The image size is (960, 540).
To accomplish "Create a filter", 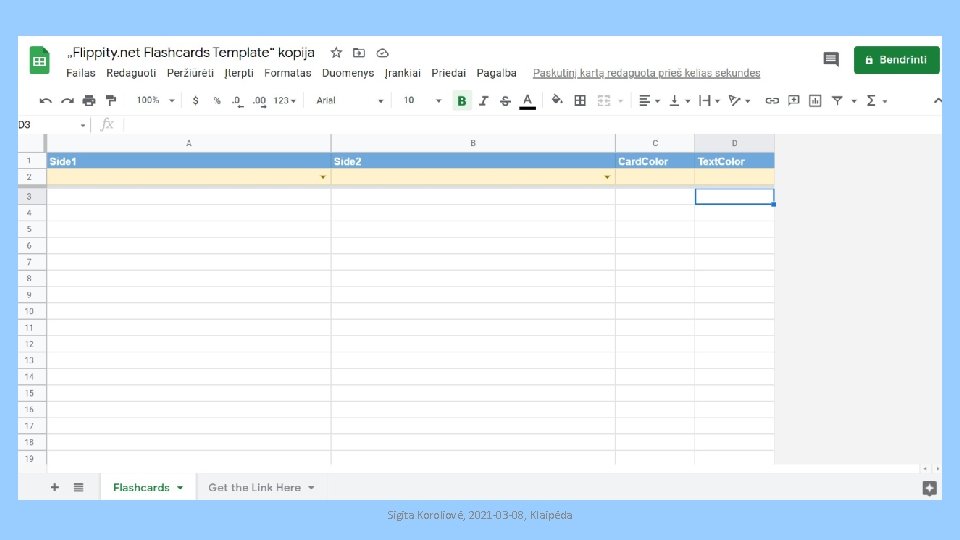I will (837, 100).
